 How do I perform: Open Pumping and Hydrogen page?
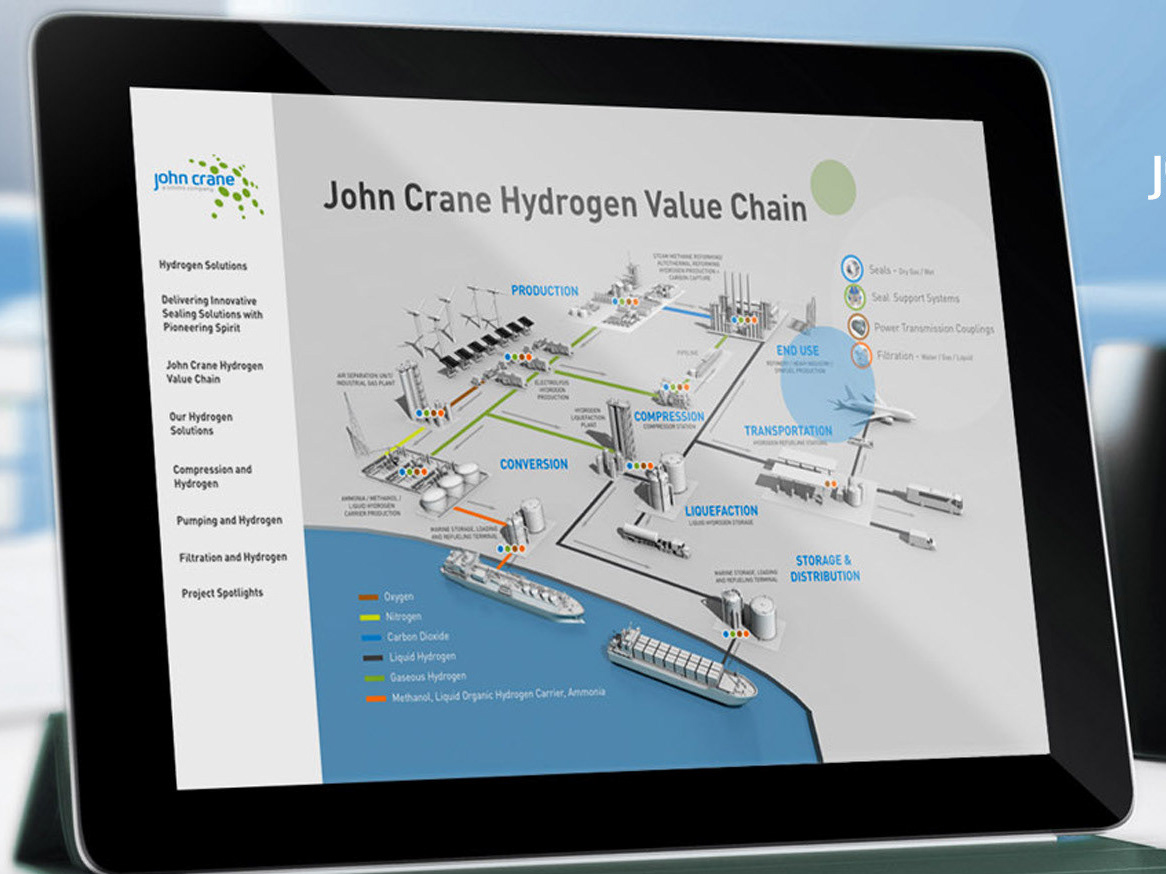tap(229, 520)
